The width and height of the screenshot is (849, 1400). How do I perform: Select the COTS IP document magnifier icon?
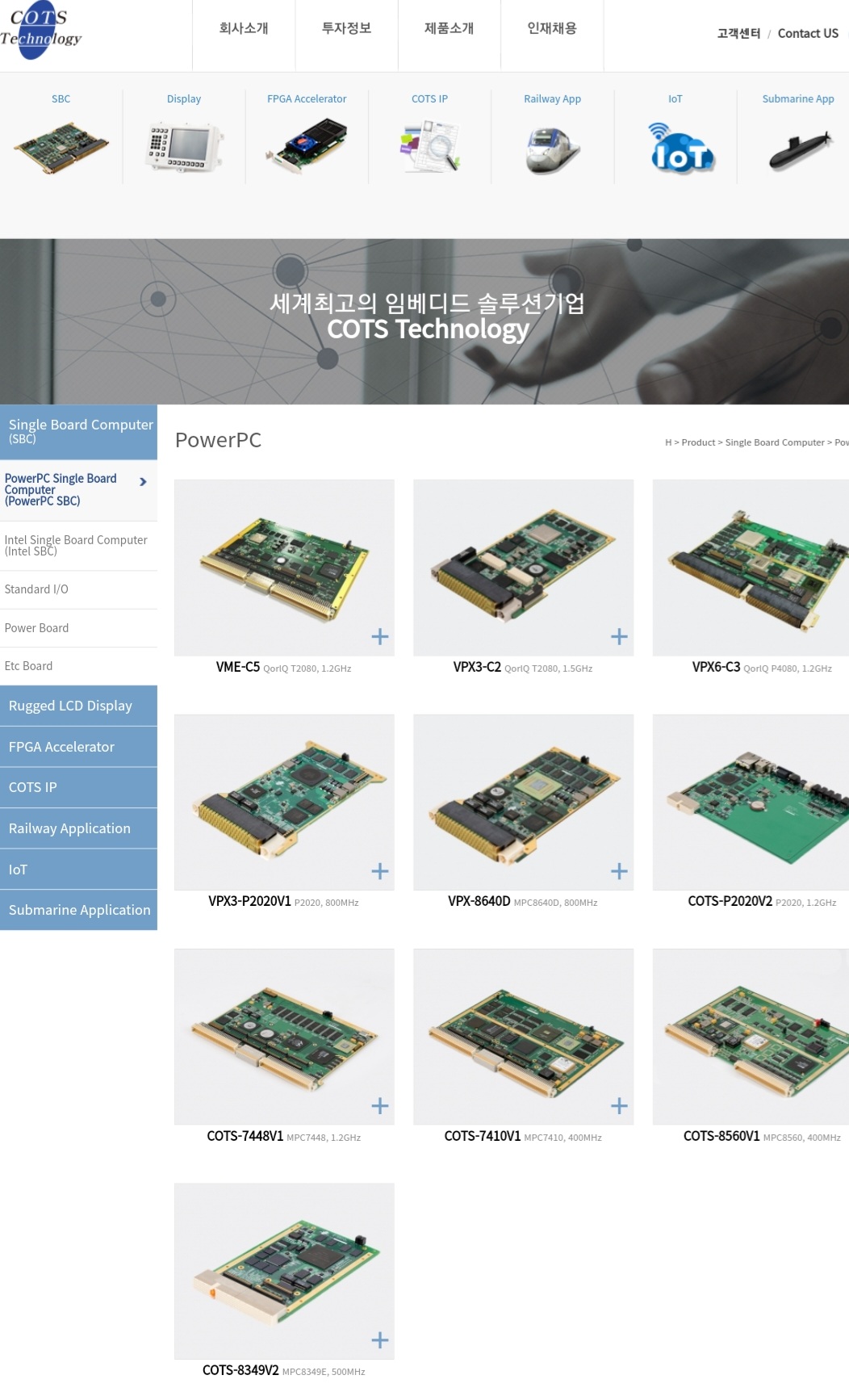pyautogui.click(x=430, y=146)
